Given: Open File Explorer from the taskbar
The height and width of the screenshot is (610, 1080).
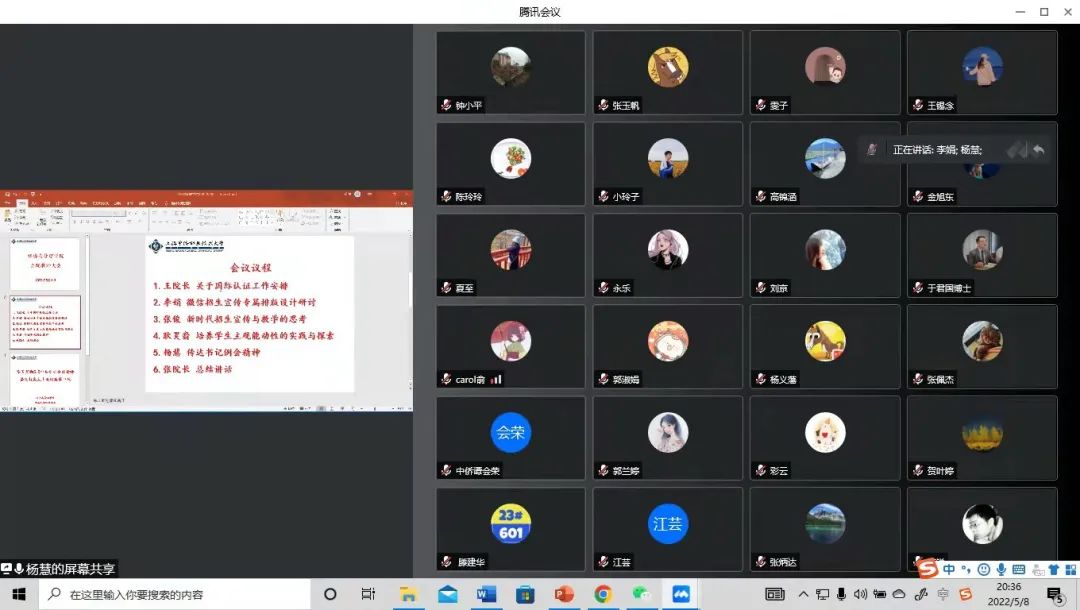Looking at the screenshot, I should (x=408, y=594).
